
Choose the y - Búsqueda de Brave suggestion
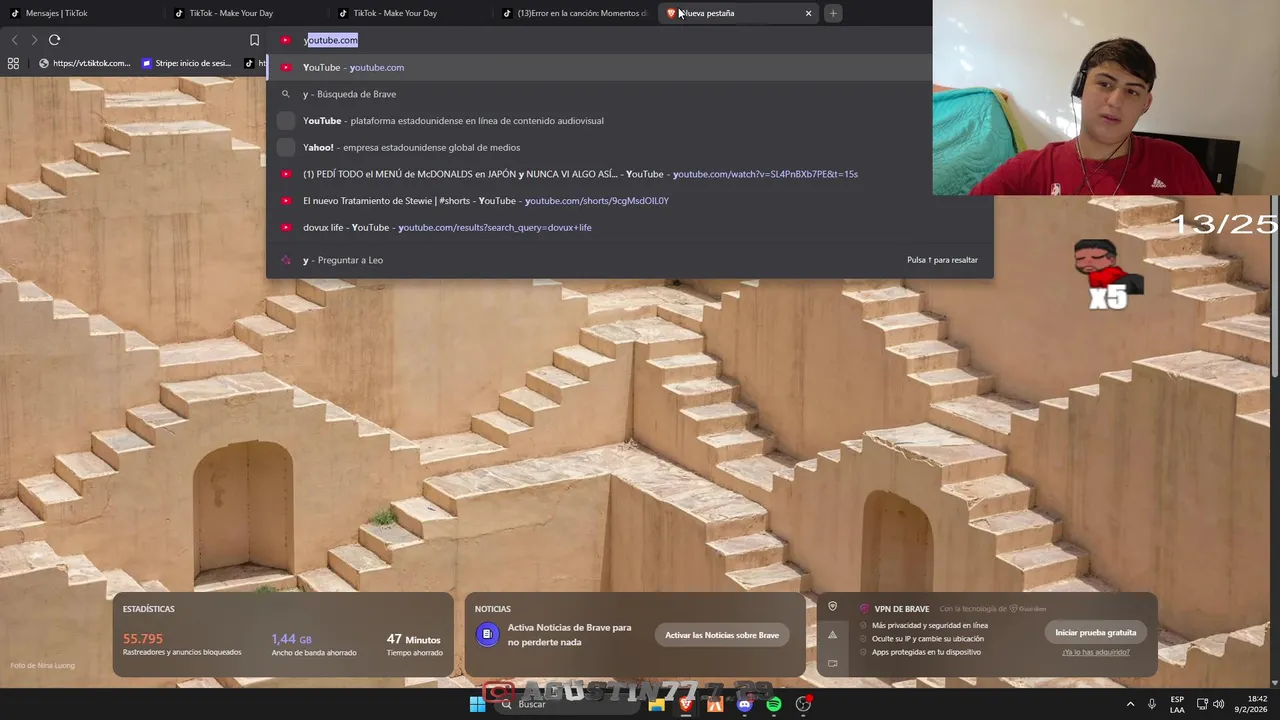pos(630,94)
